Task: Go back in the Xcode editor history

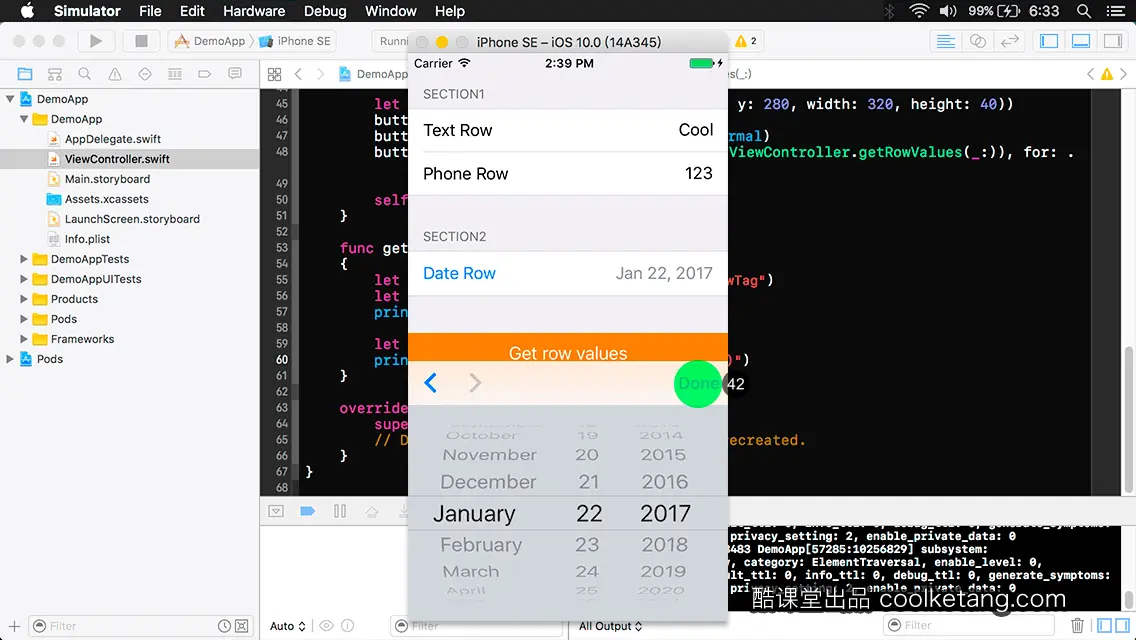Action: [x=298, y=74]
